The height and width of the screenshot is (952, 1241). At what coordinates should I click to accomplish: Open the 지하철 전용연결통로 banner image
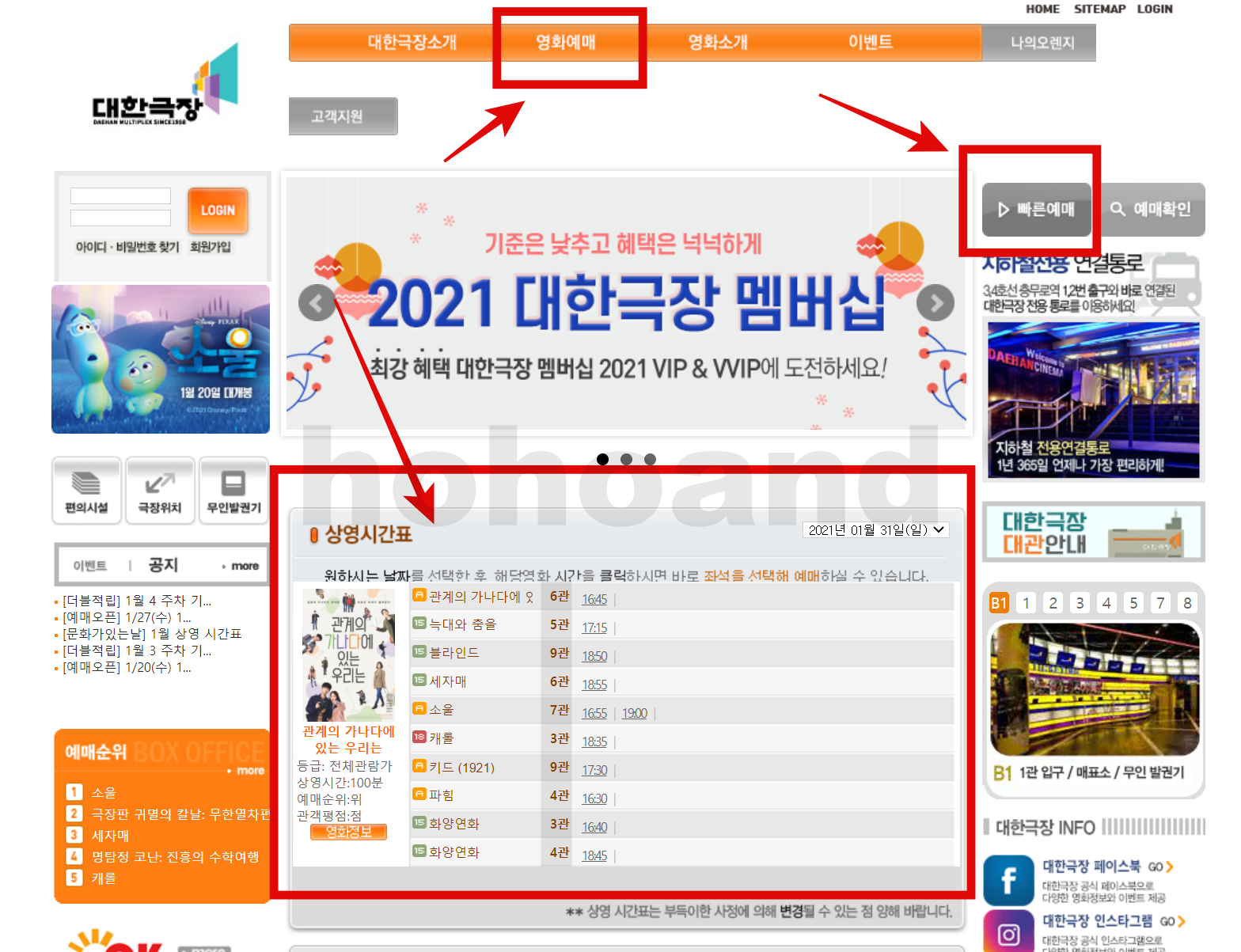click(x=1093, y=400)
